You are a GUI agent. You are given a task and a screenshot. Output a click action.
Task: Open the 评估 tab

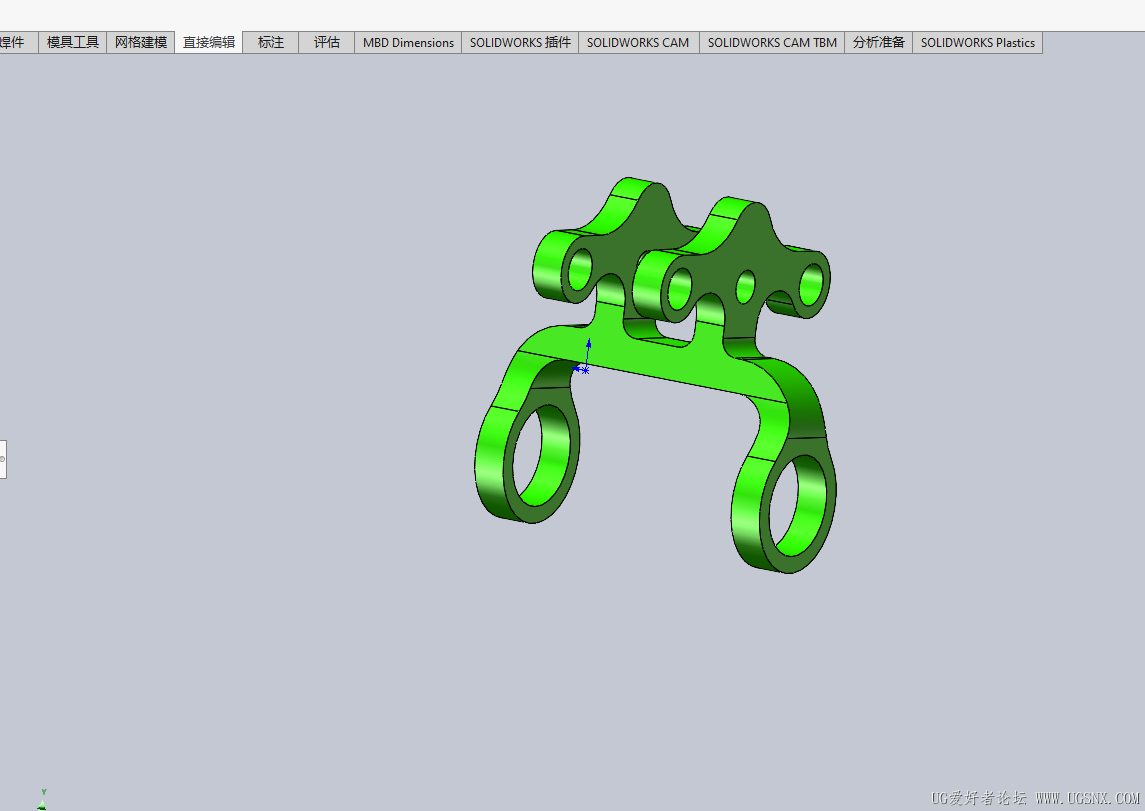pos(326,42)
